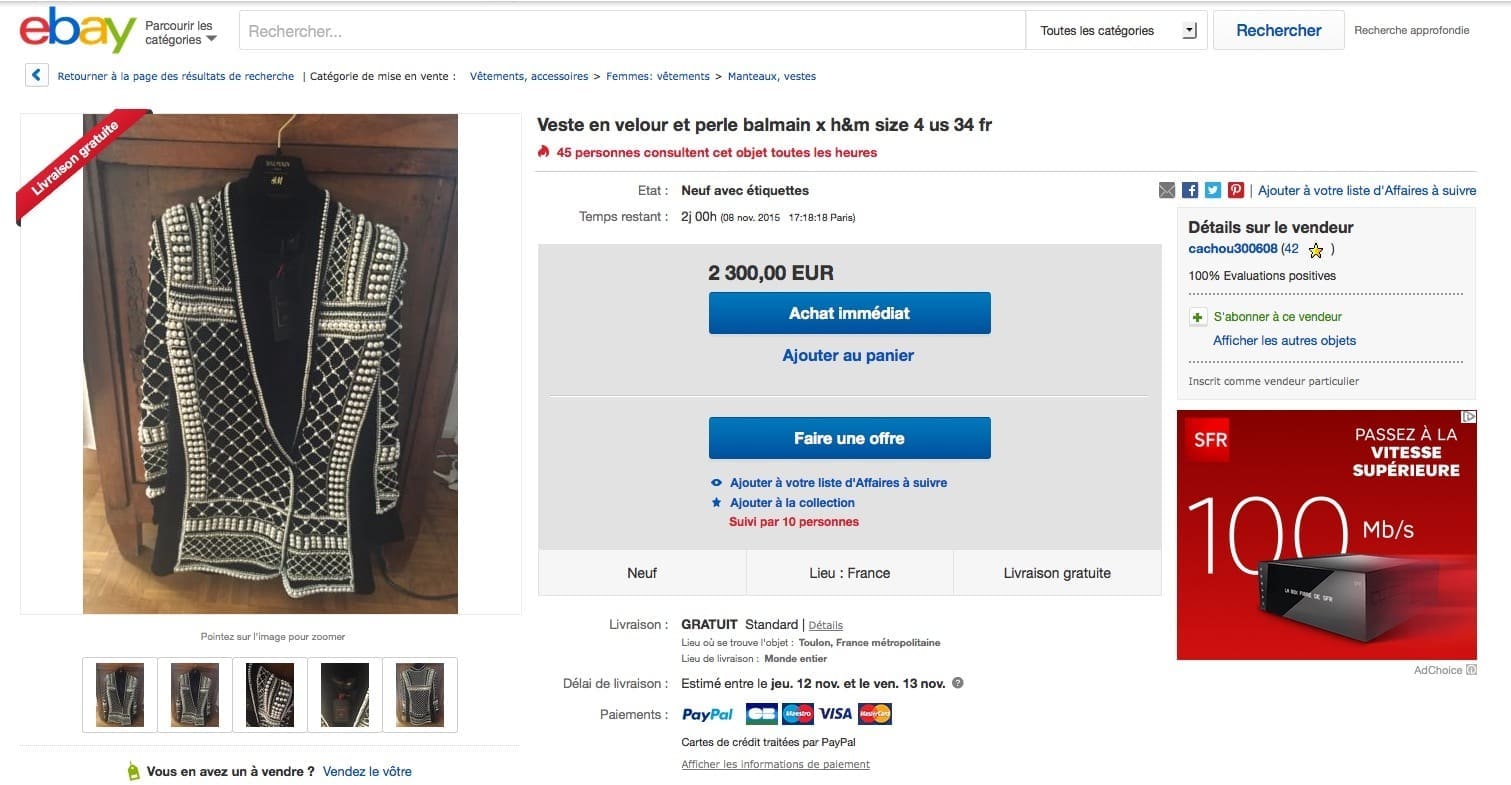Viewport: 1511px width, 785px height.
Task: Select the third jacket thumbnail image
Action: coord(270,694)
